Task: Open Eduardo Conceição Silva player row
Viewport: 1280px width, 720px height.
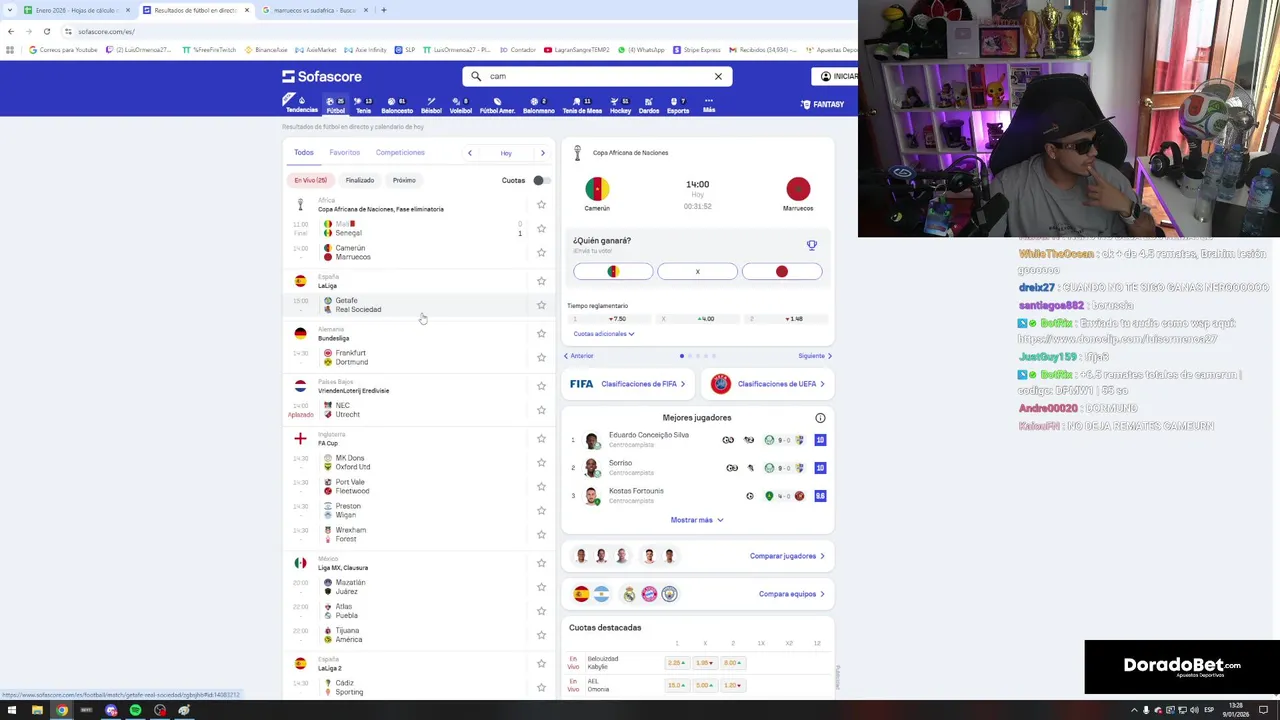Action: (x=697, y=440)
